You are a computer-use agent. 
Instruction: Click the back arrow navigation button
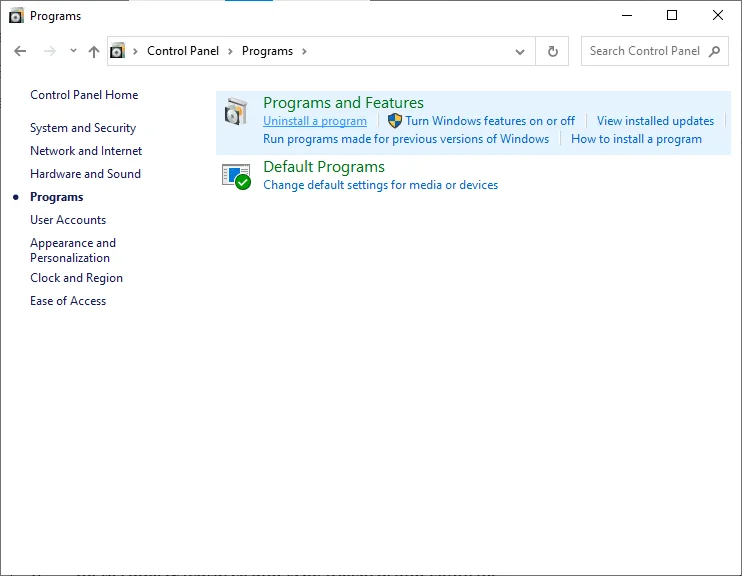click(x=20, y=51)
